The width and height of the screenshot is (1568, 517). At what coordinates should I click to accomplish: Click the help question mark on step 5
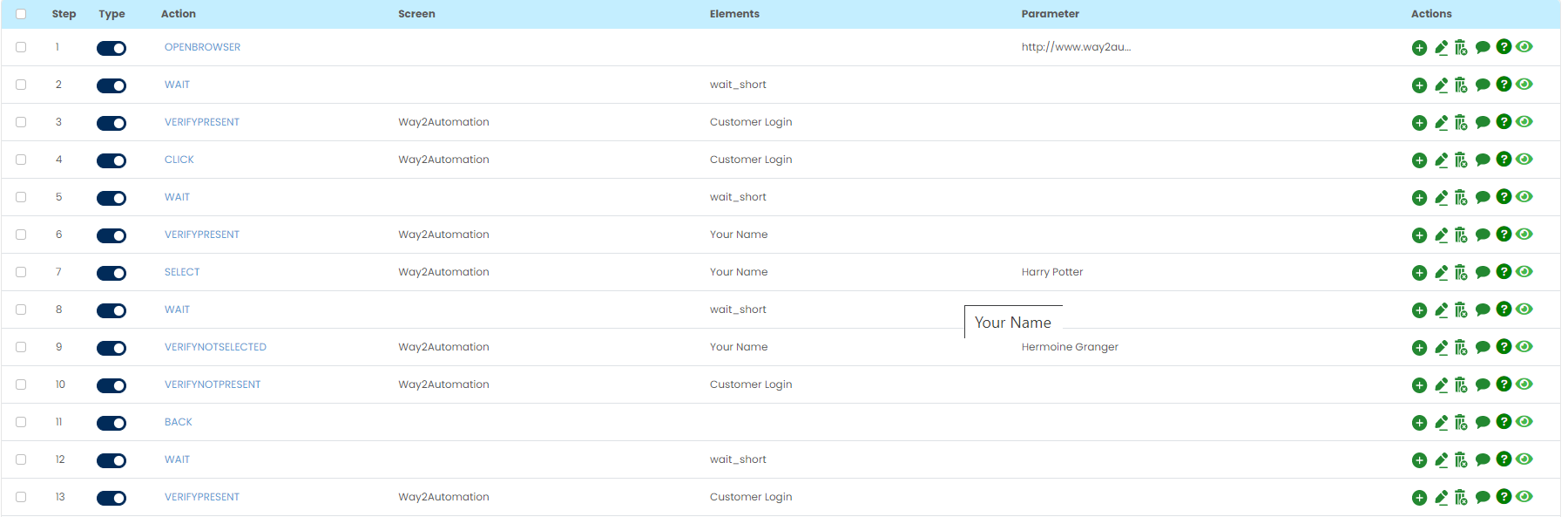click(1504, 197)
